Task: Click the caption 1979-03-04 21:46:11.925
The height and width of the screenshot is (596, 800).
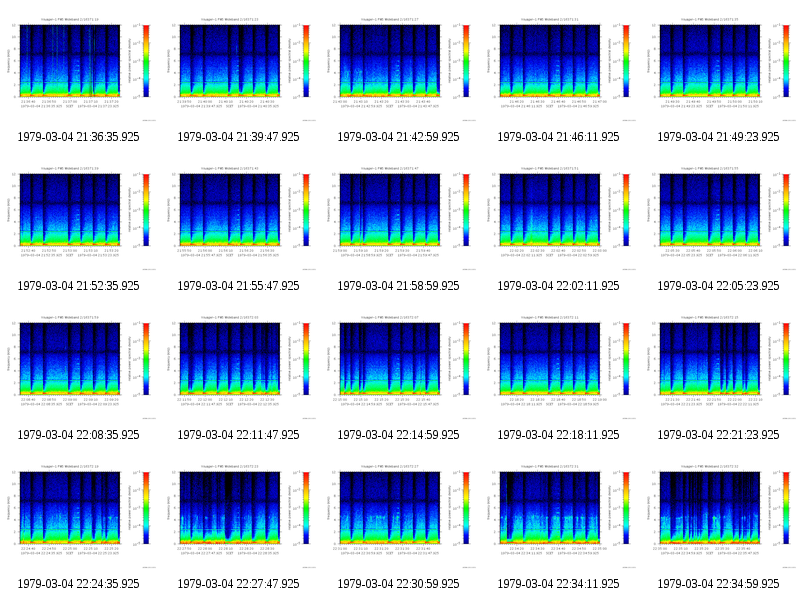Action: click(x=558, y=137)
